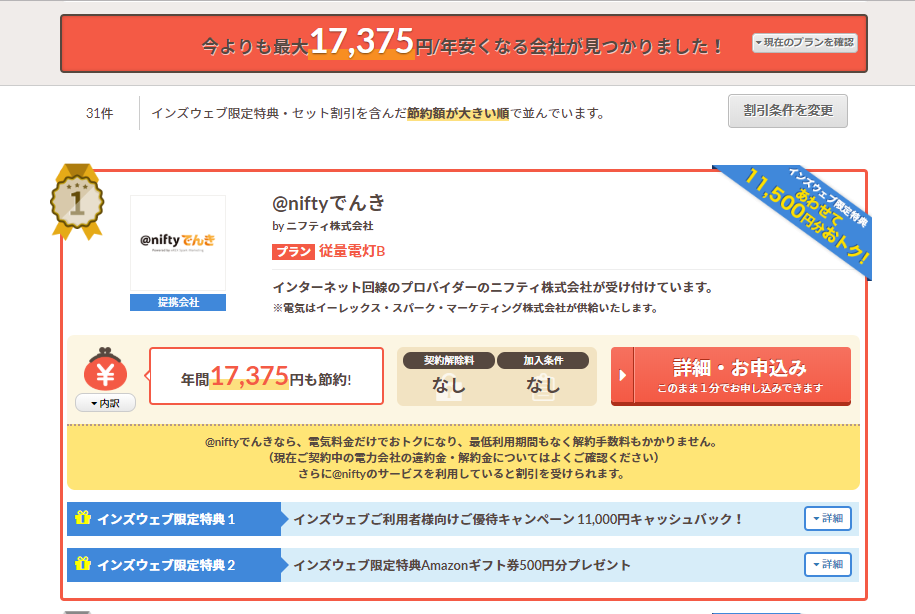This screenshot has width=915, height=614.
Task: Click the 従量電灯B plan name
Action: (352, 251)
